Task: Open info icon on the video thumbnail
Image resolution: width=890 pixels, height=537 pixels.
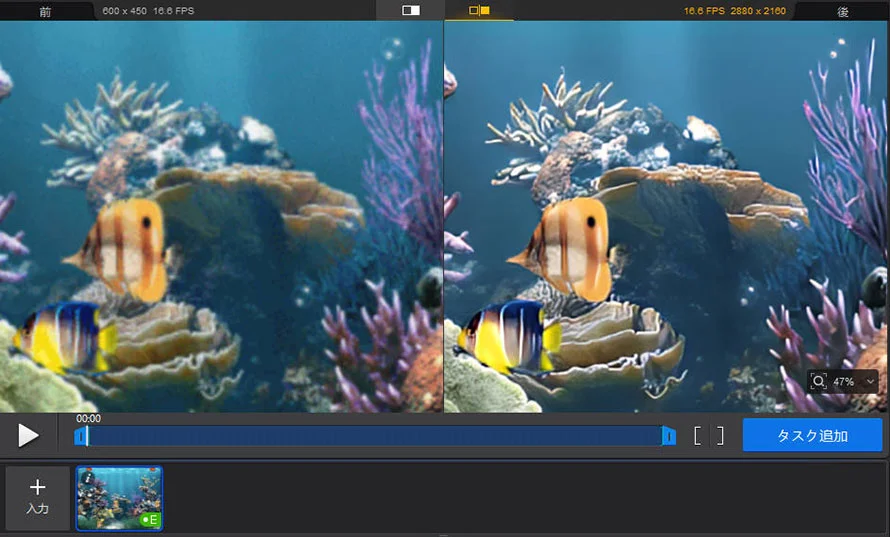Action: click(x=87, y=479)
